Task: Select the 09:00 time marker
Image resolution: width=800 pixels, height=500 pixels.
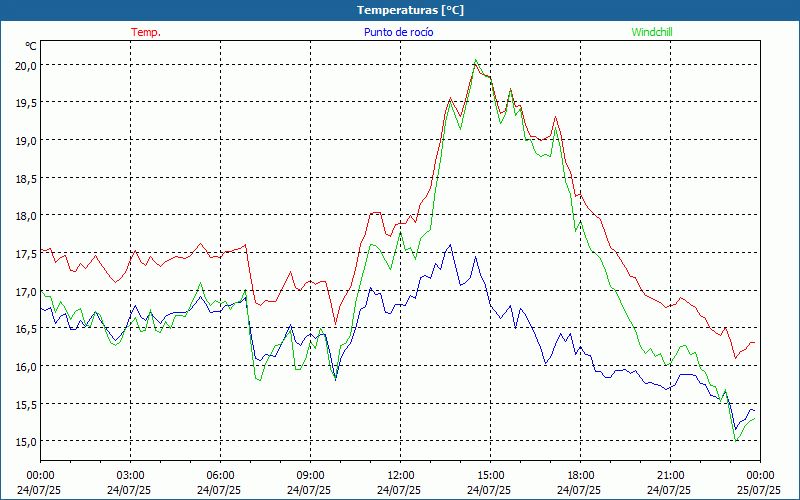Action: (310, 475)
